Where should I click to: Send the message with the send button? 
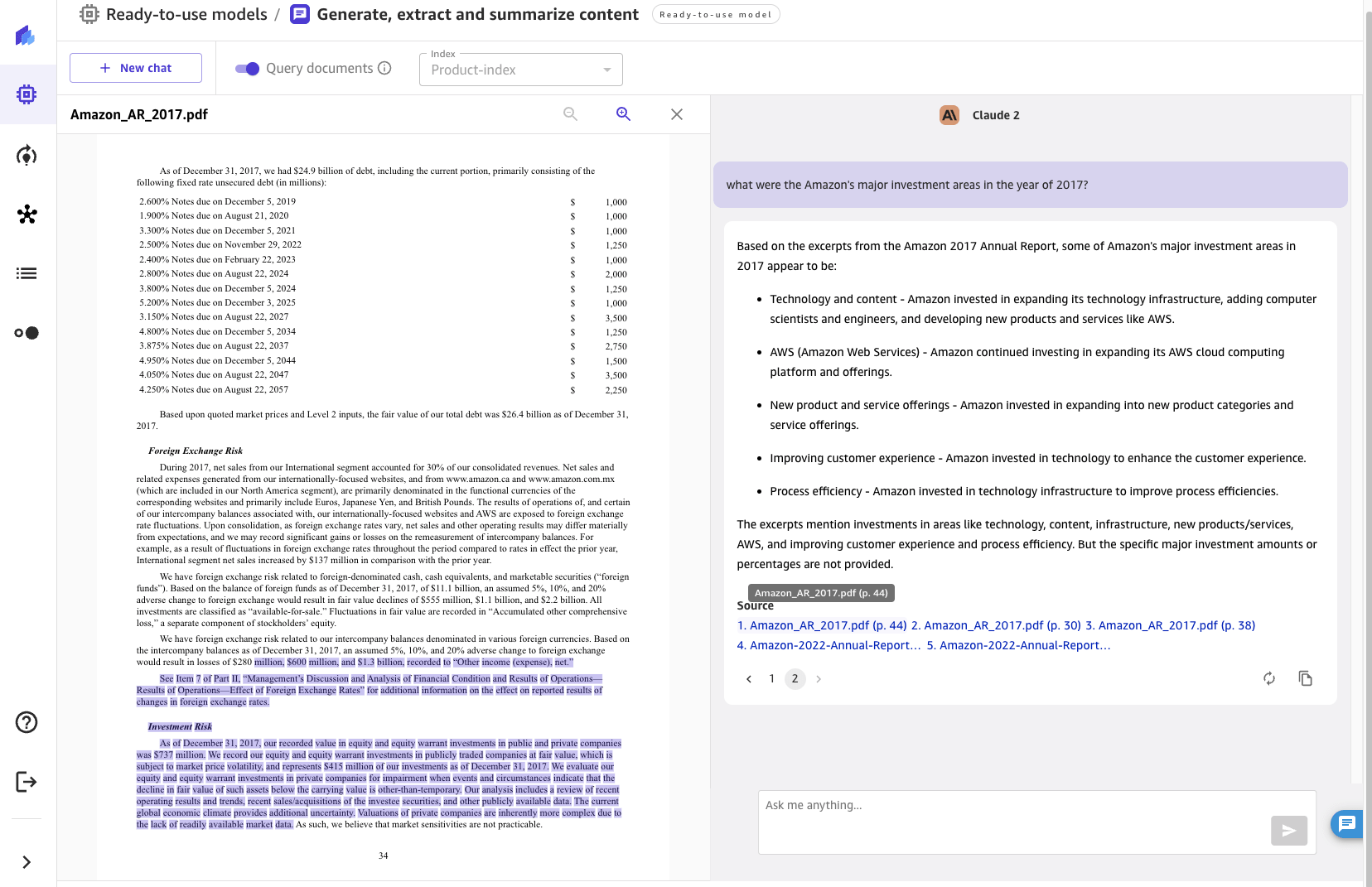(1289, 831)
